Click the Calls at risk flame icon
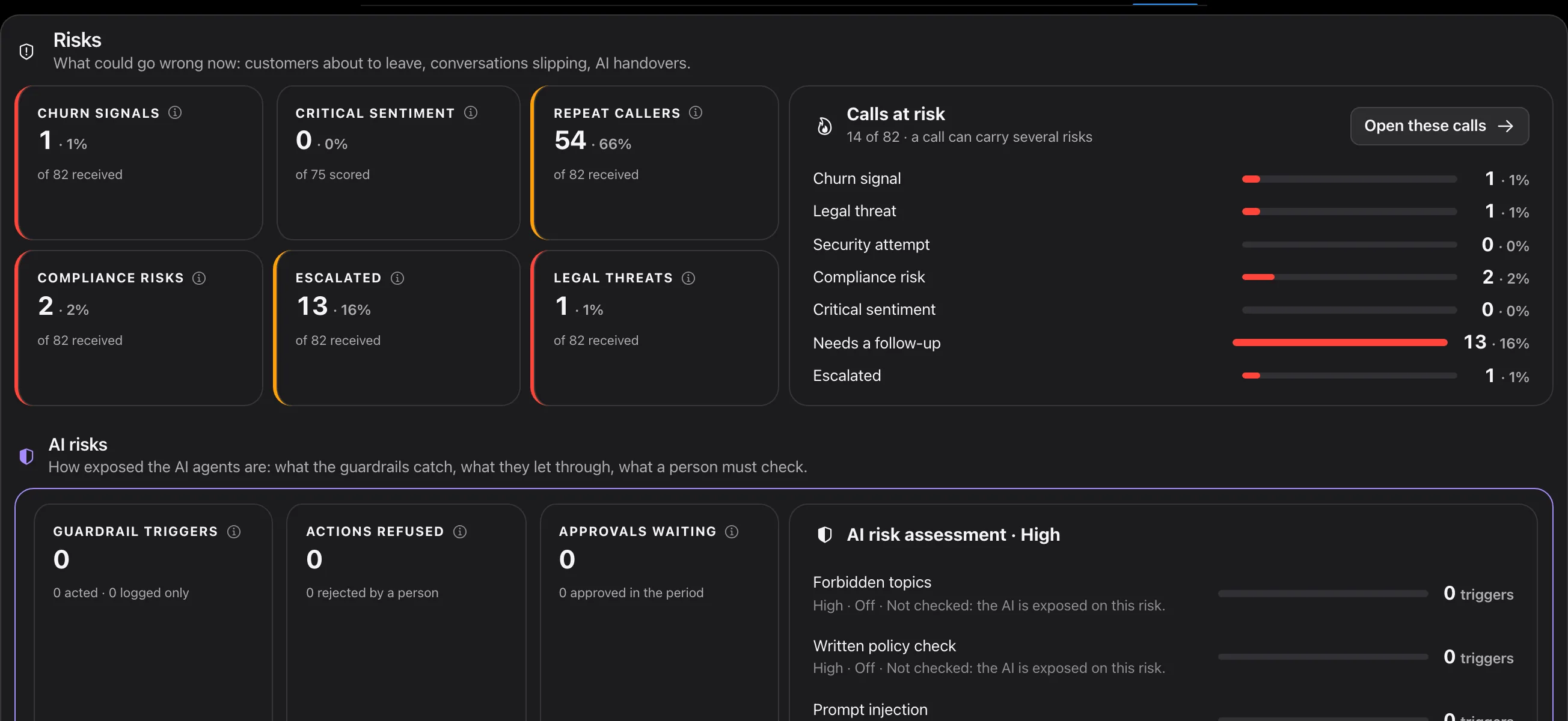The width and height of the screenshot is (1568, 721). click(824, 126)
